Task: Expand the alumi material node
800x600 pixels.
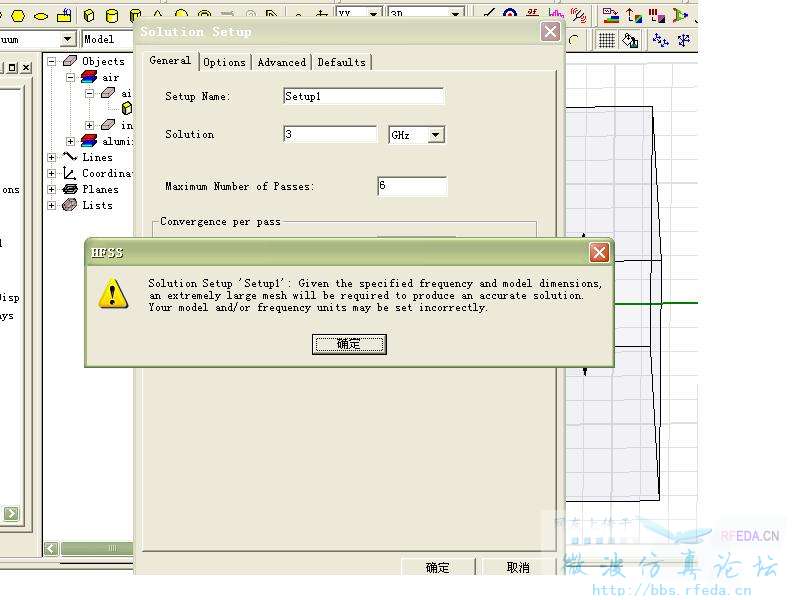Action: [70, 141]
